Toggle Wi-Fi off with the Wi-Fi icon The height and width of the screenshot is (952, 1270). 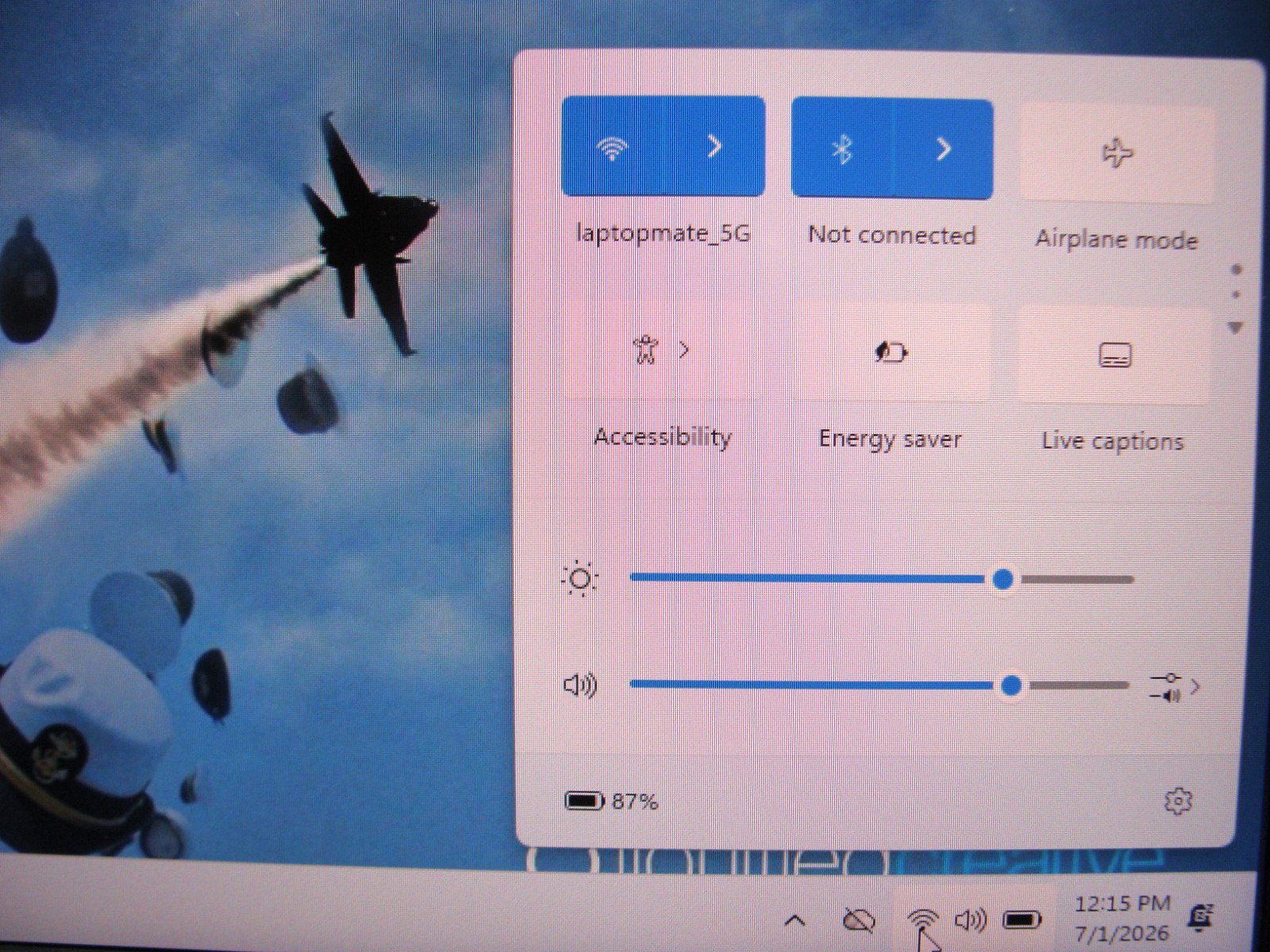[x=612, y=147]
